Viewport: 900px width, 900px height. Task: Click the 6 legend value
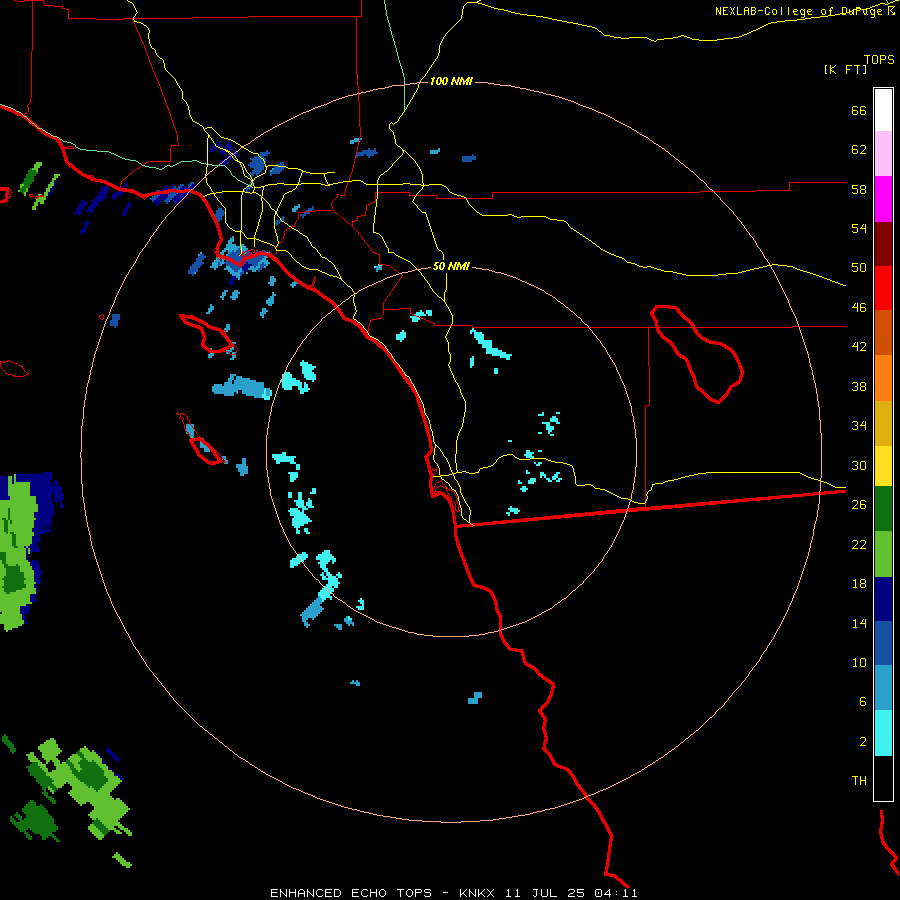point(863,702)
